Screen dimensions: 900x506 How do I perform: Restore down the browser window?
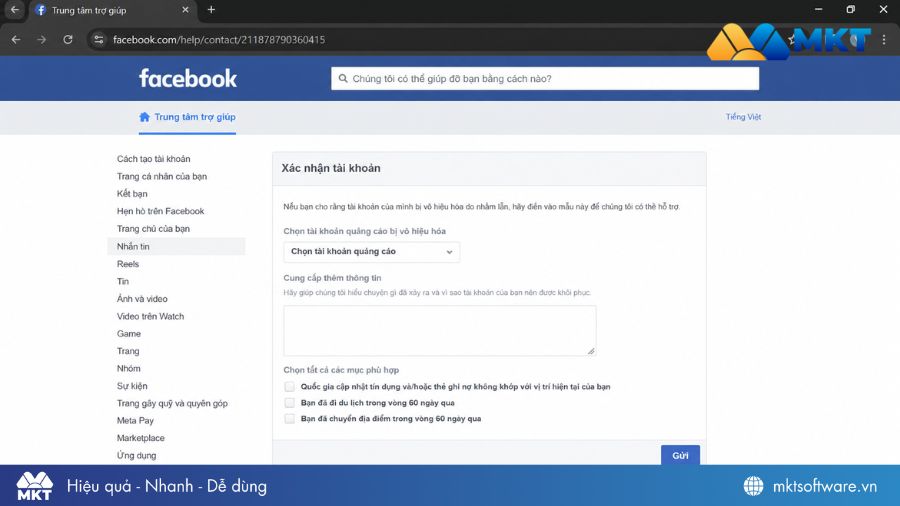[851, 10]
